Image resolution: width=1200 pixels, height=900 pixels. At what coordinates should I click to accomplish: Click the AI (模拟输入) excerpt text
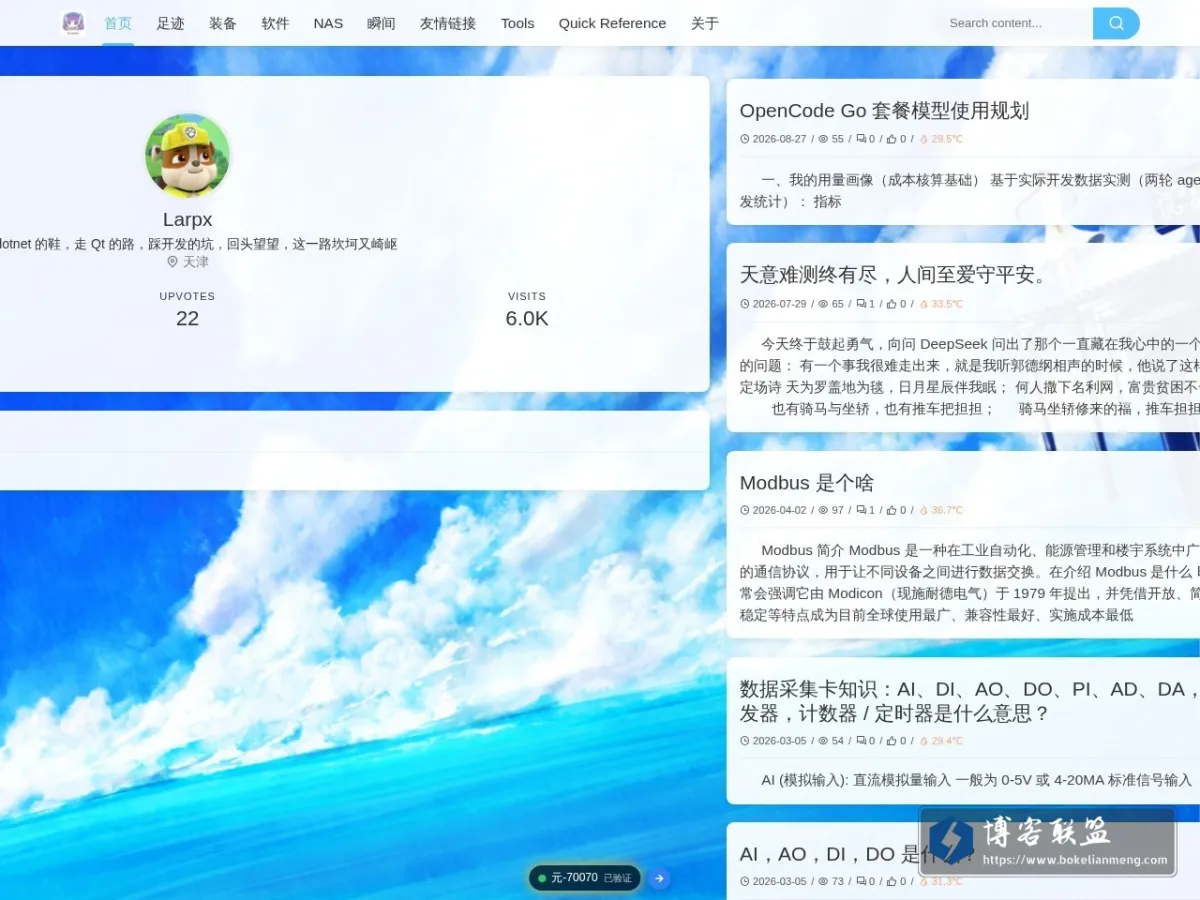tap(976, 779)
